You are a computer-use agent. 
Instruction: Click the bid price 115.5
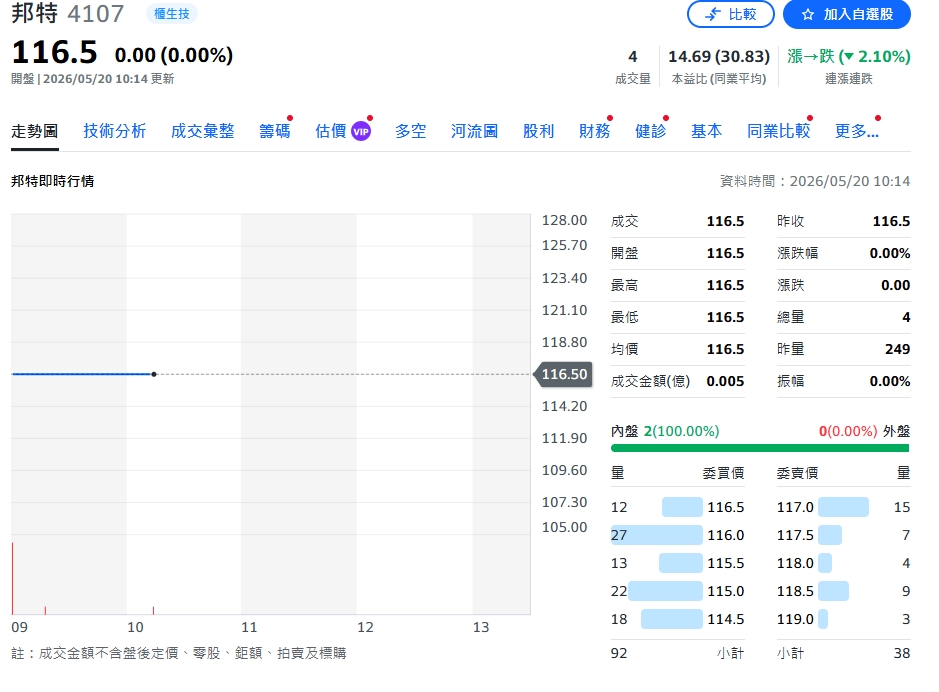pos(725,563)
